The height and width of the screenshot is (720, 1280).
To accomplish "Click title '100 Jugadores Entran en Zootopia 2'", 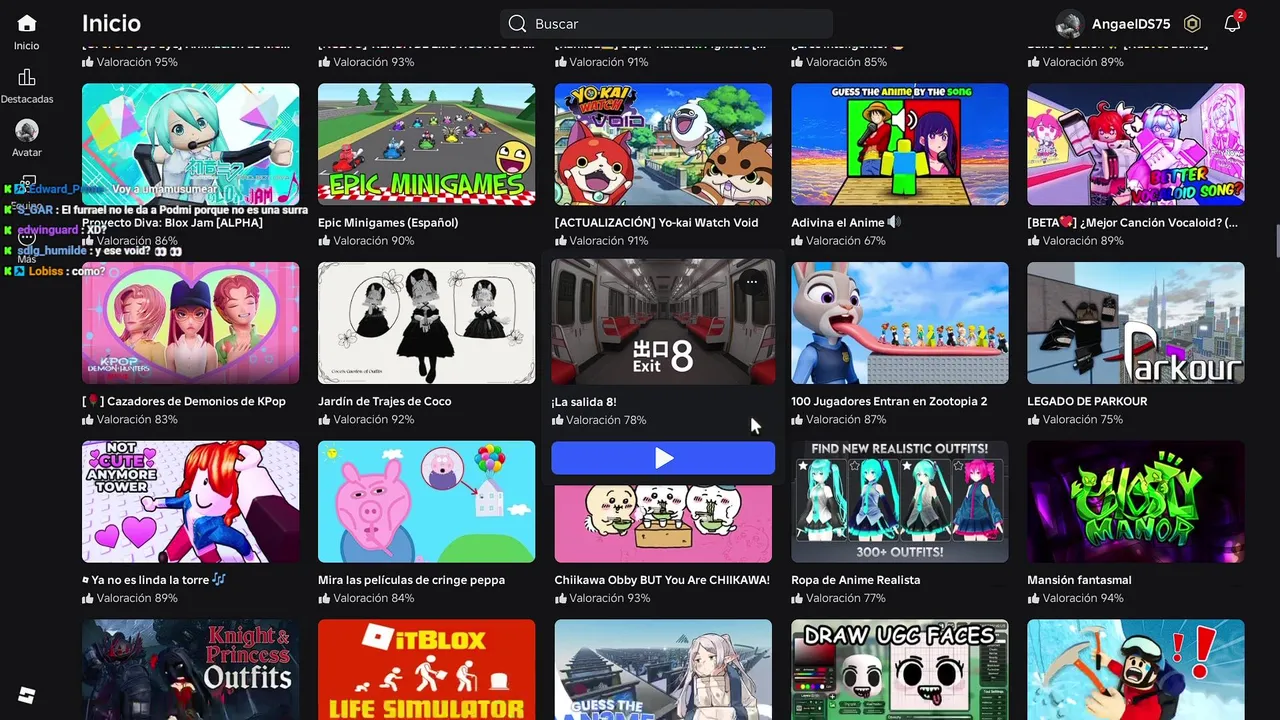I will pos(889,401).
